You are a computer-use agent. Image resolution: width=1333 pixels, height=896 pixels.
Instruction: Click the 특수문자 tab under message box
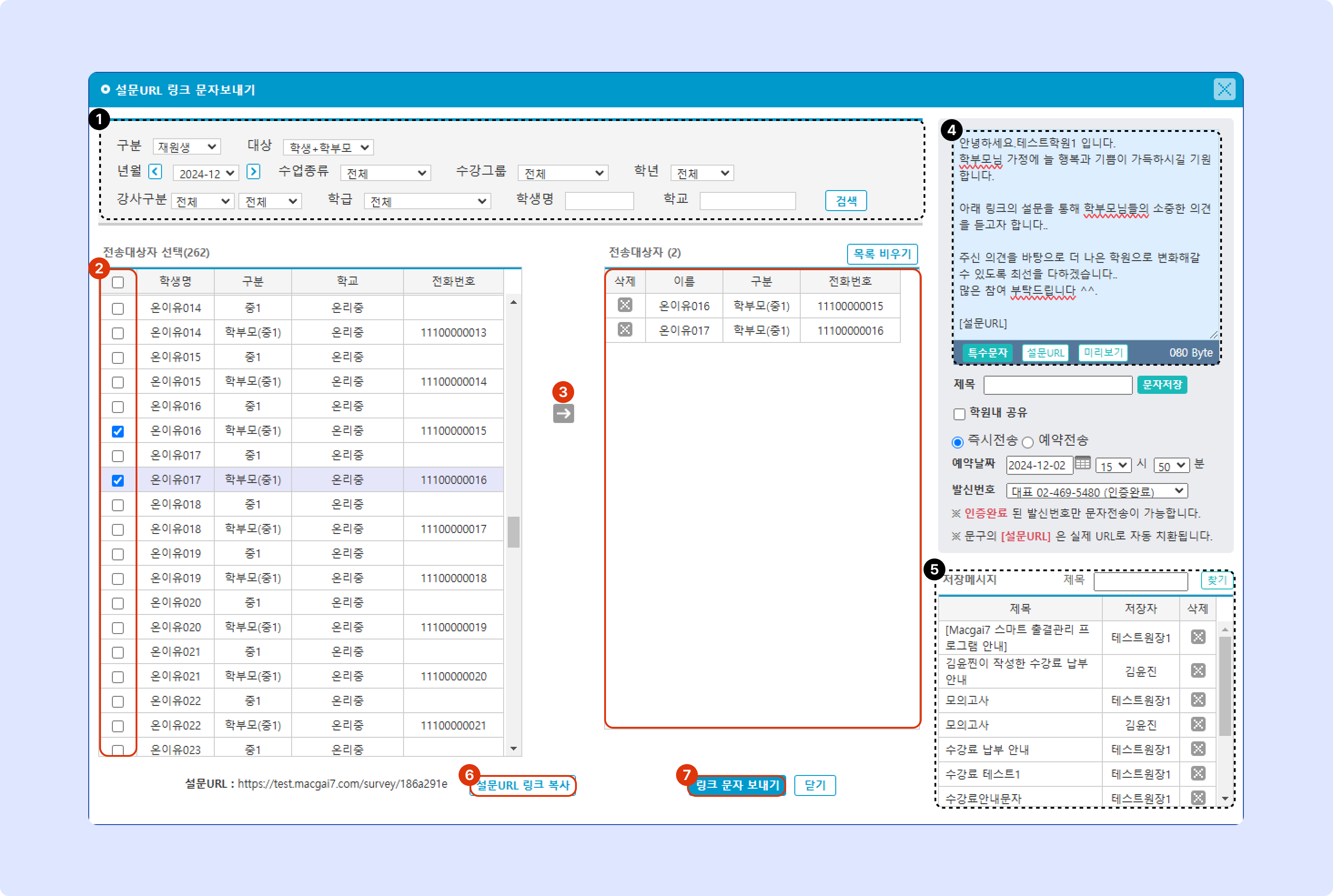pyautogui.click(x=987, y=352)
